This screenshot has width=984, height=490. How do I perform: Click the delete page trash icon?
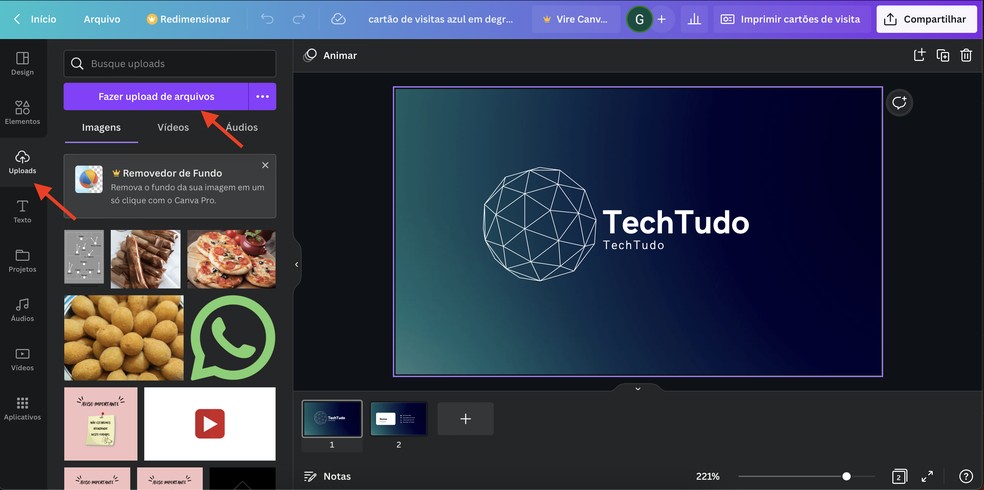tap(966, 55)
